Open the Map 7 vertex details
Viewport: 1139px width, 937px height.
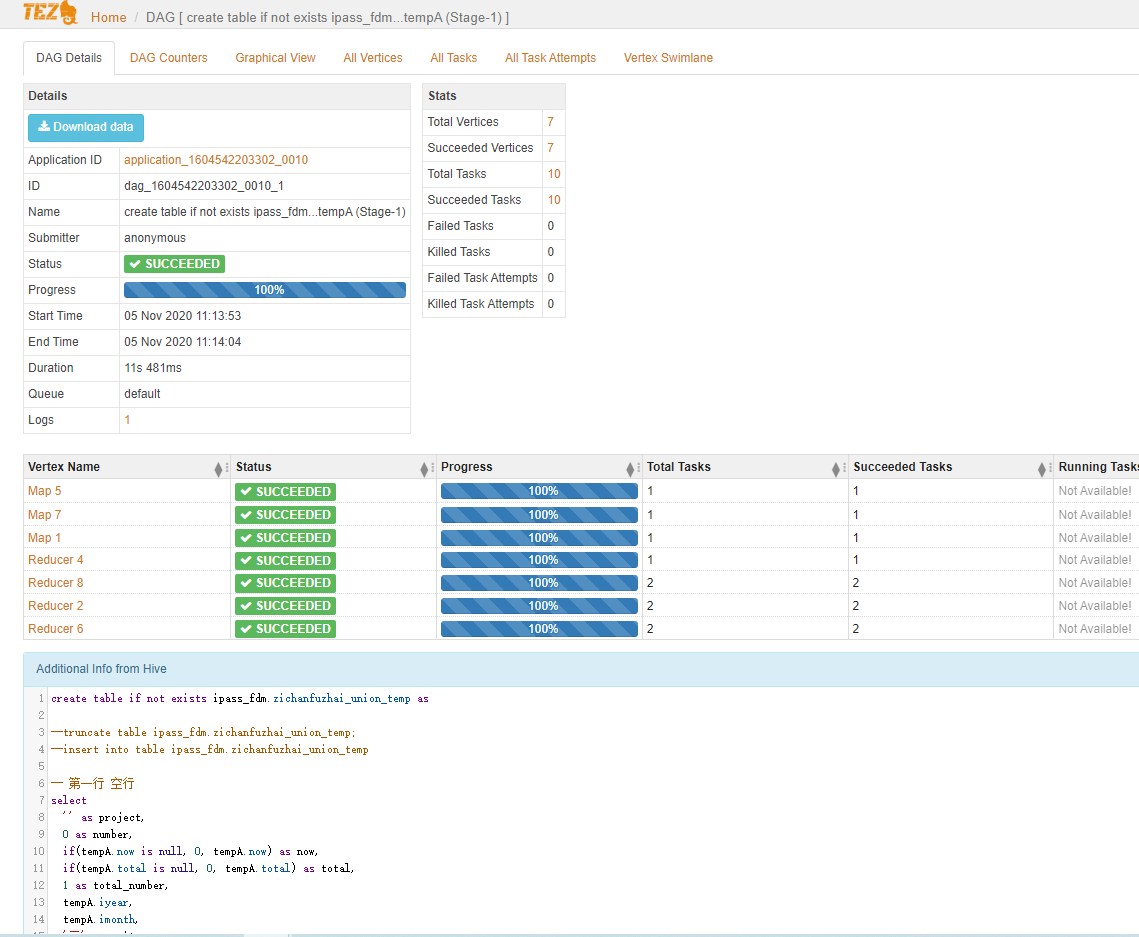44,514
